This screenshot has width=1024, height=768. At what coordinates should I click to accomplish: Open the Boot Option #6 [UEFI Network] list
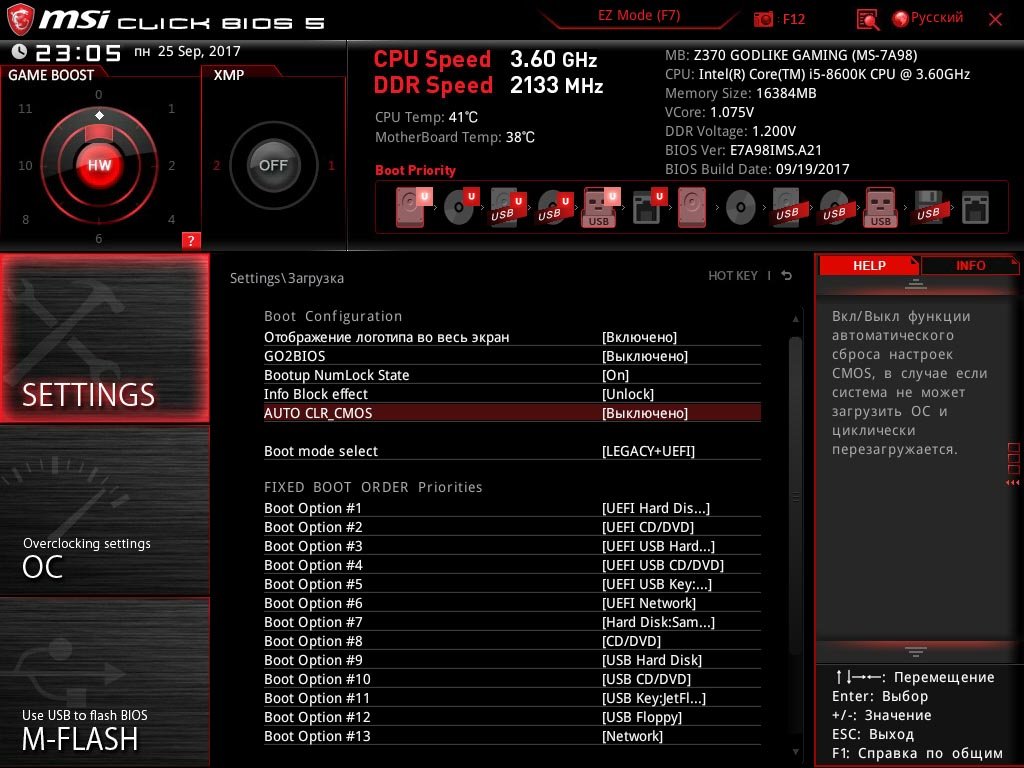click(x=648, y=603)
